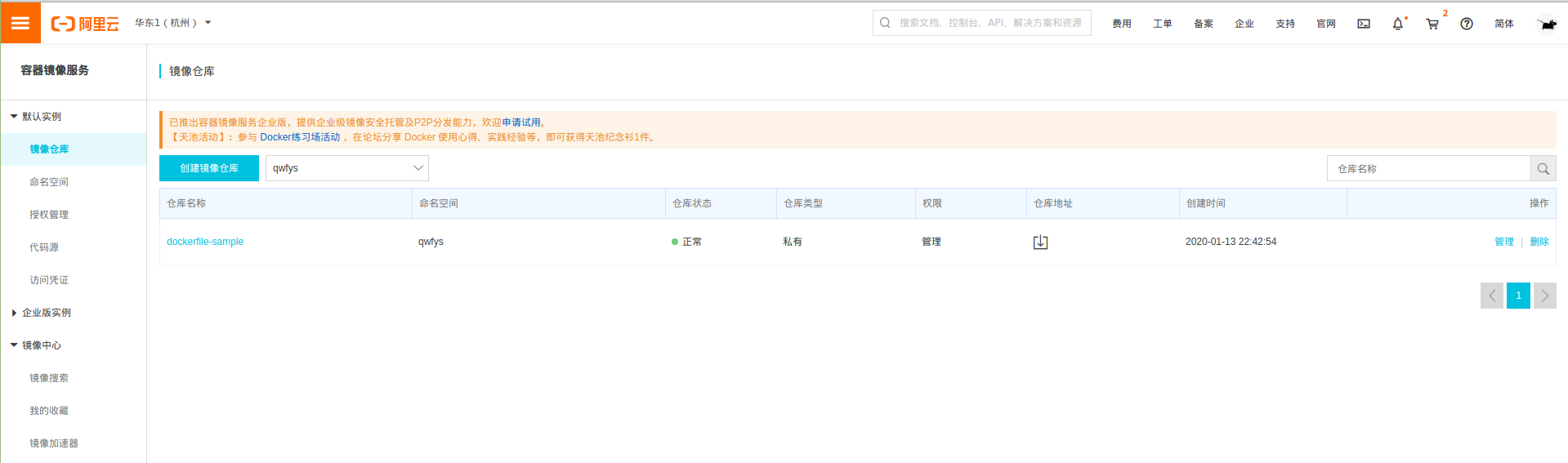
Task: Open 镜像加速器 in the sidebar
Action: 54,443
